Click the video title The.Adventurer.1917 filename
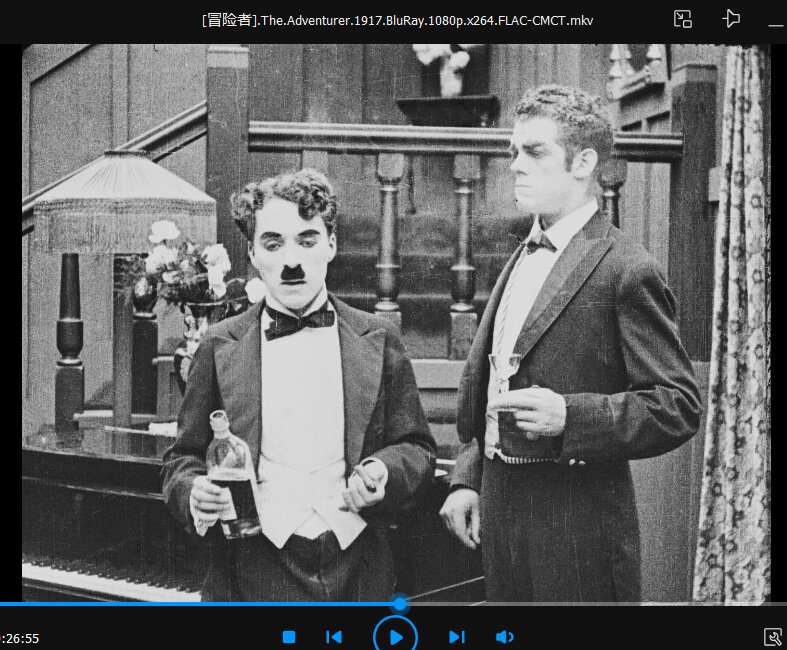This screenshot has width=787, height=650. pos(397,21)
